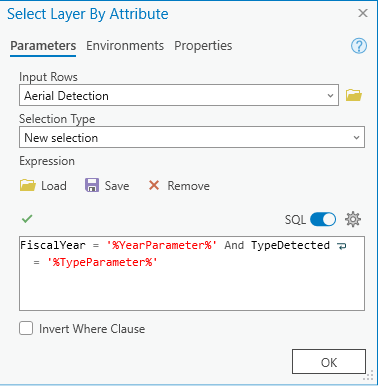Click the green verify expression checkmark

coord(27,219)
